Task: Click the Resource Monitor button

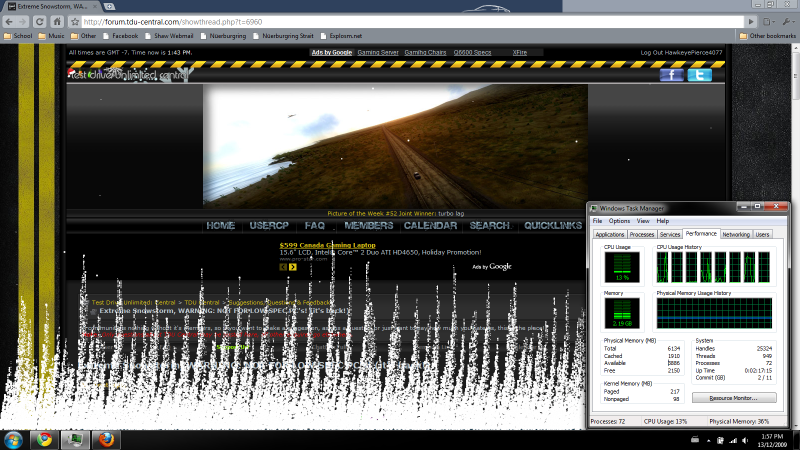Action: (736, 398)
